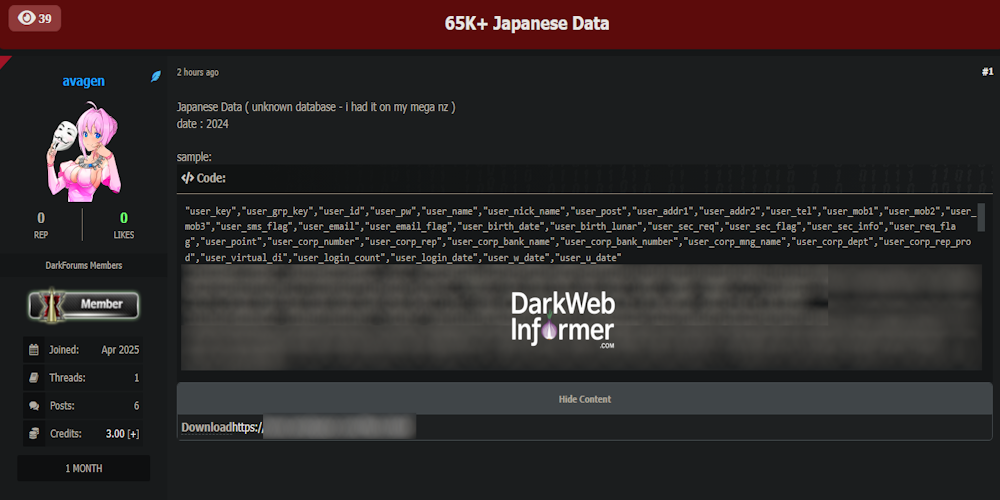This screenshot has width=1000, height=500.
Task: Click the calendar icon next to Joined
Action: coord(34,350)
